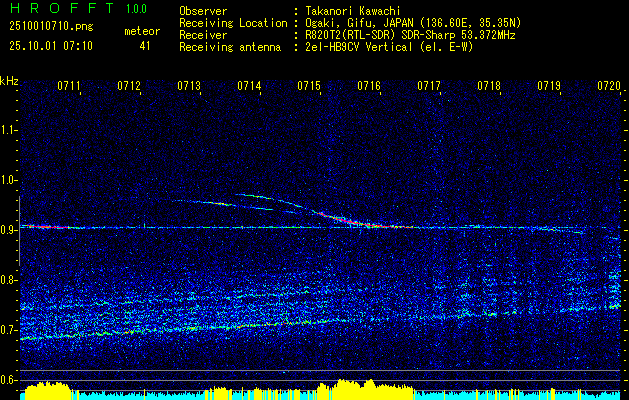This screenshot has width=629, height=400.
Task: Click the 0719 time marker
Action: click(x=549, y=86)
